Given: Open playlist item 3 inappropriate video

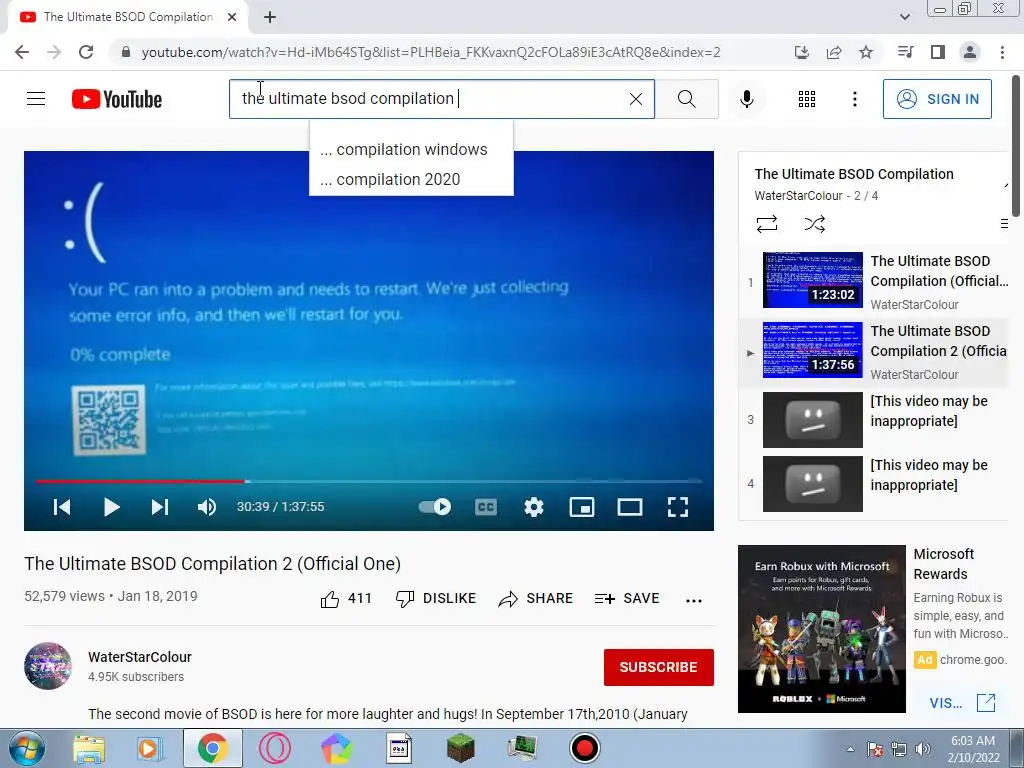Looking at the screenshot, I should coord(875,420).
